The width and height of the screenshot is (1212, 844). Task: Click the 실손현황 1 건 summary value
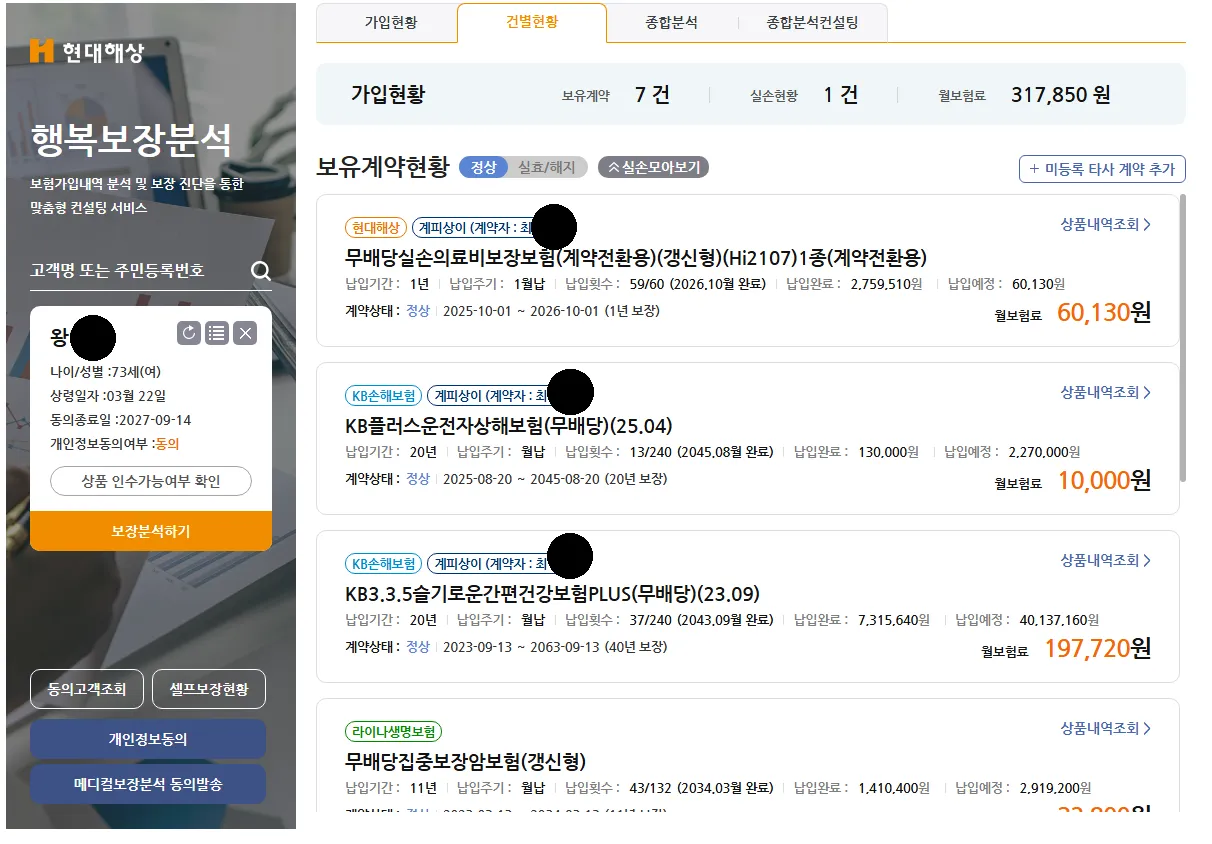[841, 95]
